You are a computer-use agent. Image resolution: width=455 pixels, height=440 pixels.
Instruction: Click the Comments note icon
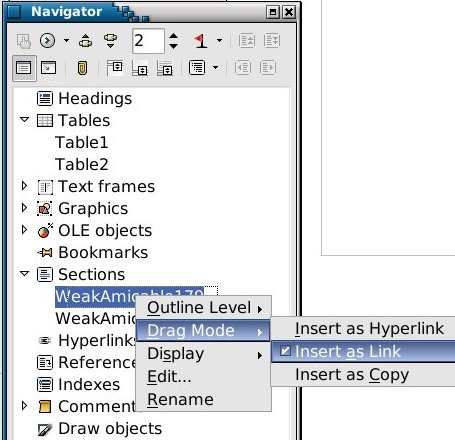[x=45, y=407]
